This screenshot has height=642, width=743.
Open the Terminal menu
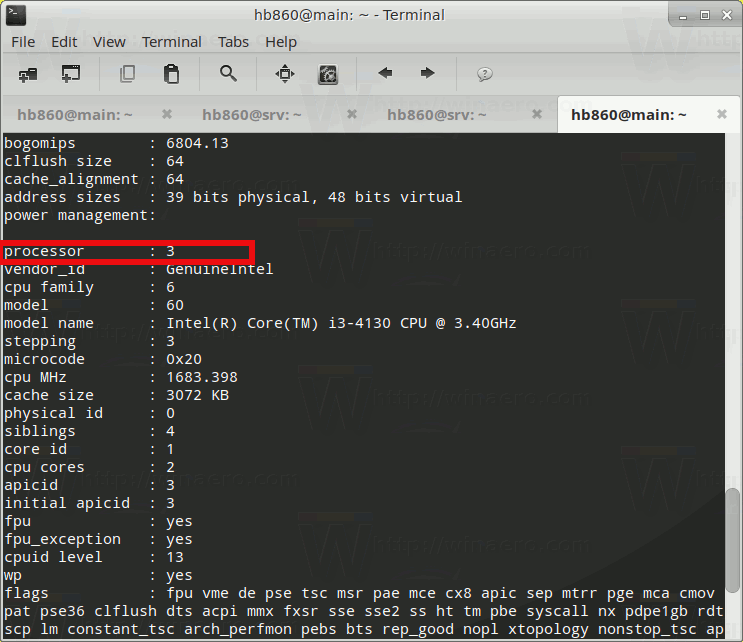tap(171, 41)
